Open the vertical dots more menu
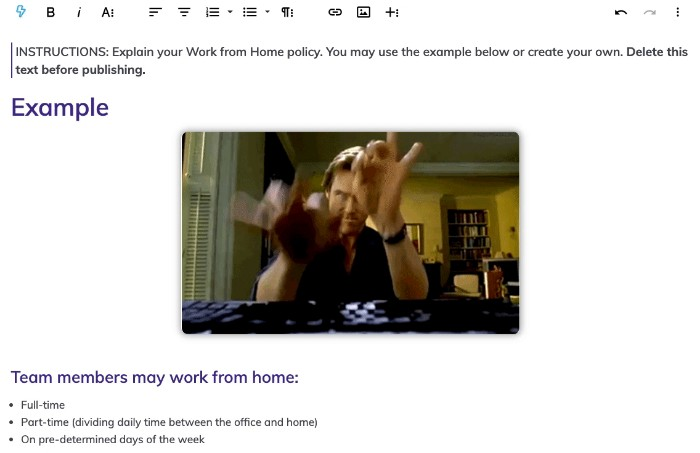Screen dimensions: 700x453 (x=678, y=12)
